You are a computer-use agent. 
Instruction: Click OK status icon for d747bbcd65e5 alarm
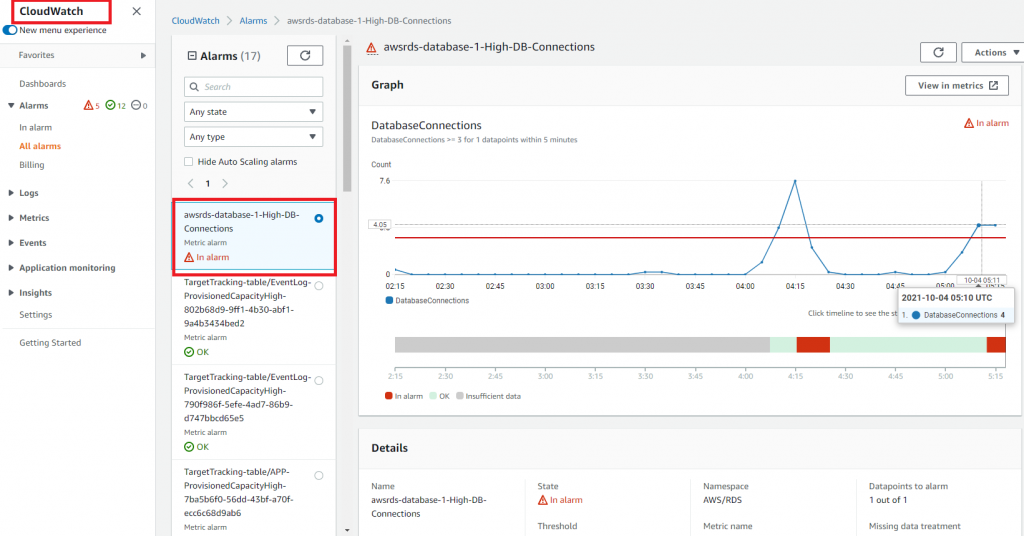(189, 447)
